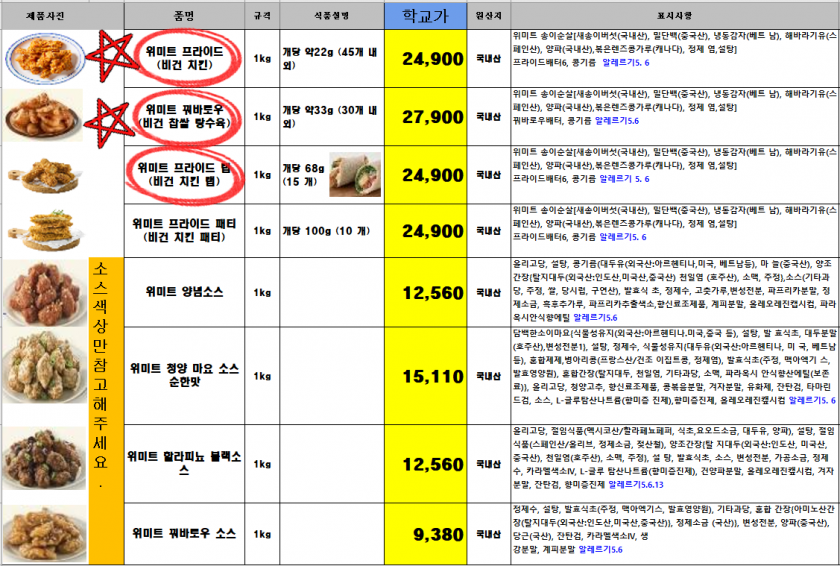Select the 24,900 price for 비건 치킨 텝
The height and width of the screenshot is (566, 840).
pyautogui.click(x=425, y=175)
